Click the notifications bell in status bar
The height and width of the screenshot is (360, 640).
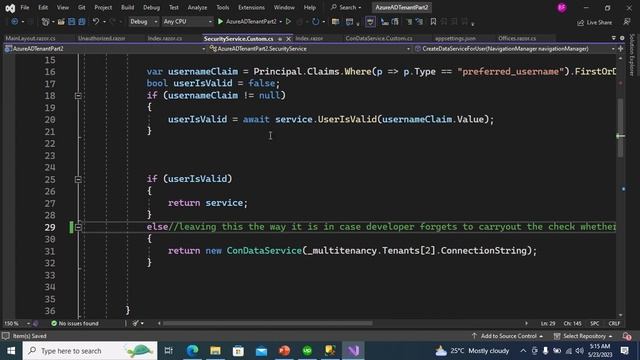[627, 336]
